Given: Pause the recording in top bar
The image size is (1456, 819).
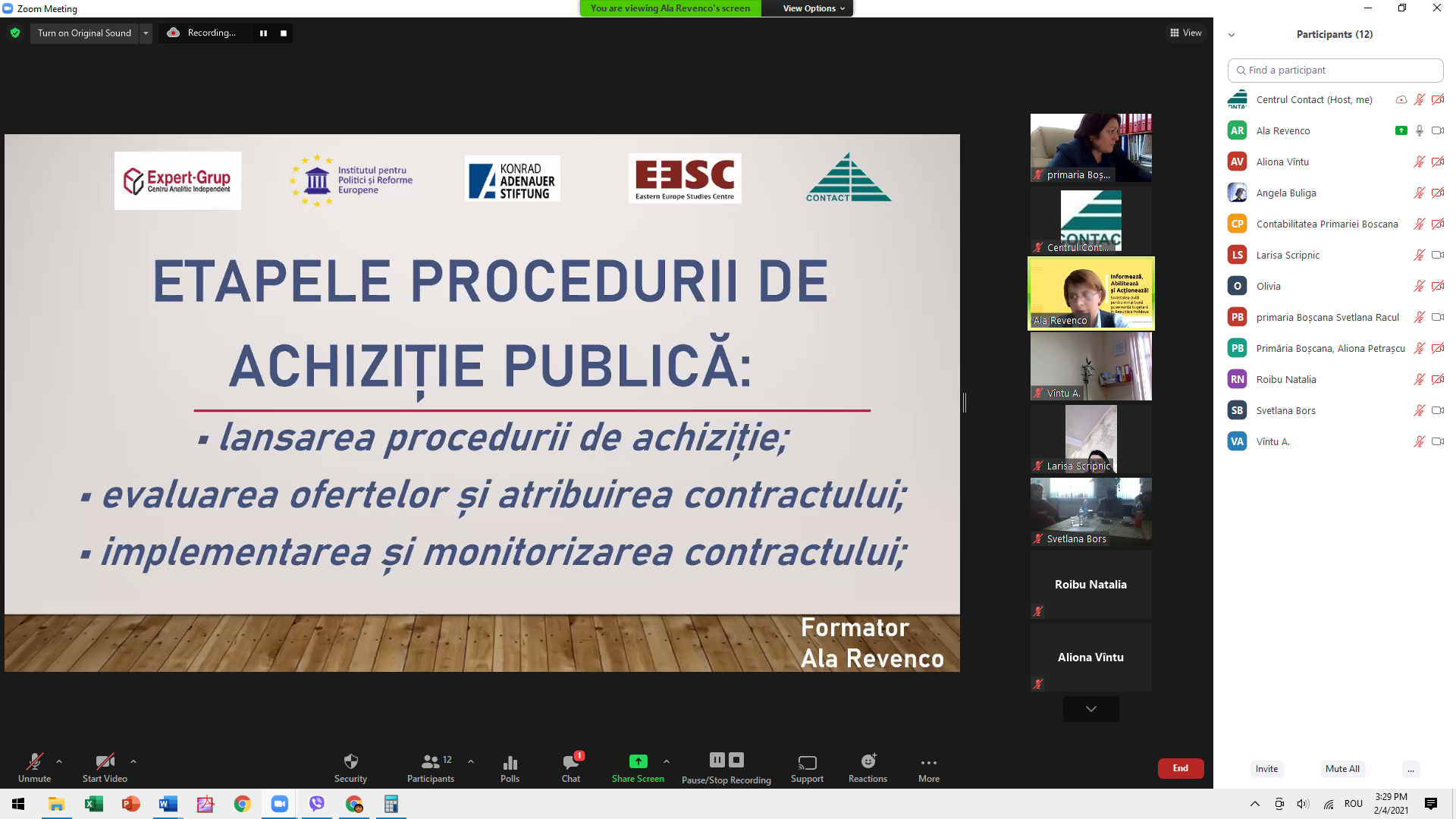Looking at the screenshot, I should point(263,33).
